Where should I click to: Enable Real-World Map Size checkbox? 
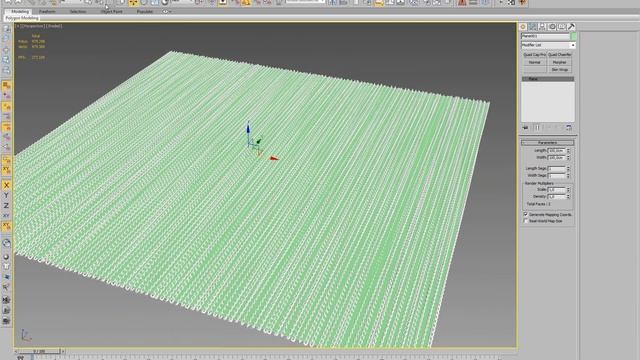(526, 221)
